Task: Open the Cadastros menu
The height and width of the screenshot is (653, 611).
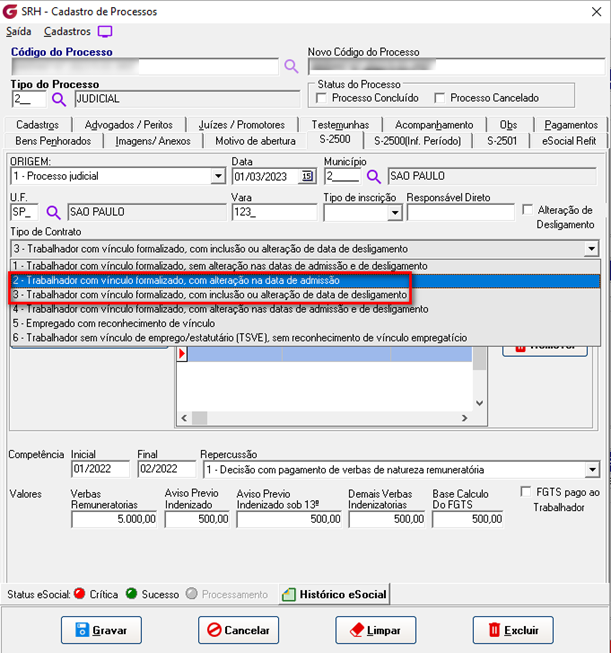Action: (x=67, y=32)
